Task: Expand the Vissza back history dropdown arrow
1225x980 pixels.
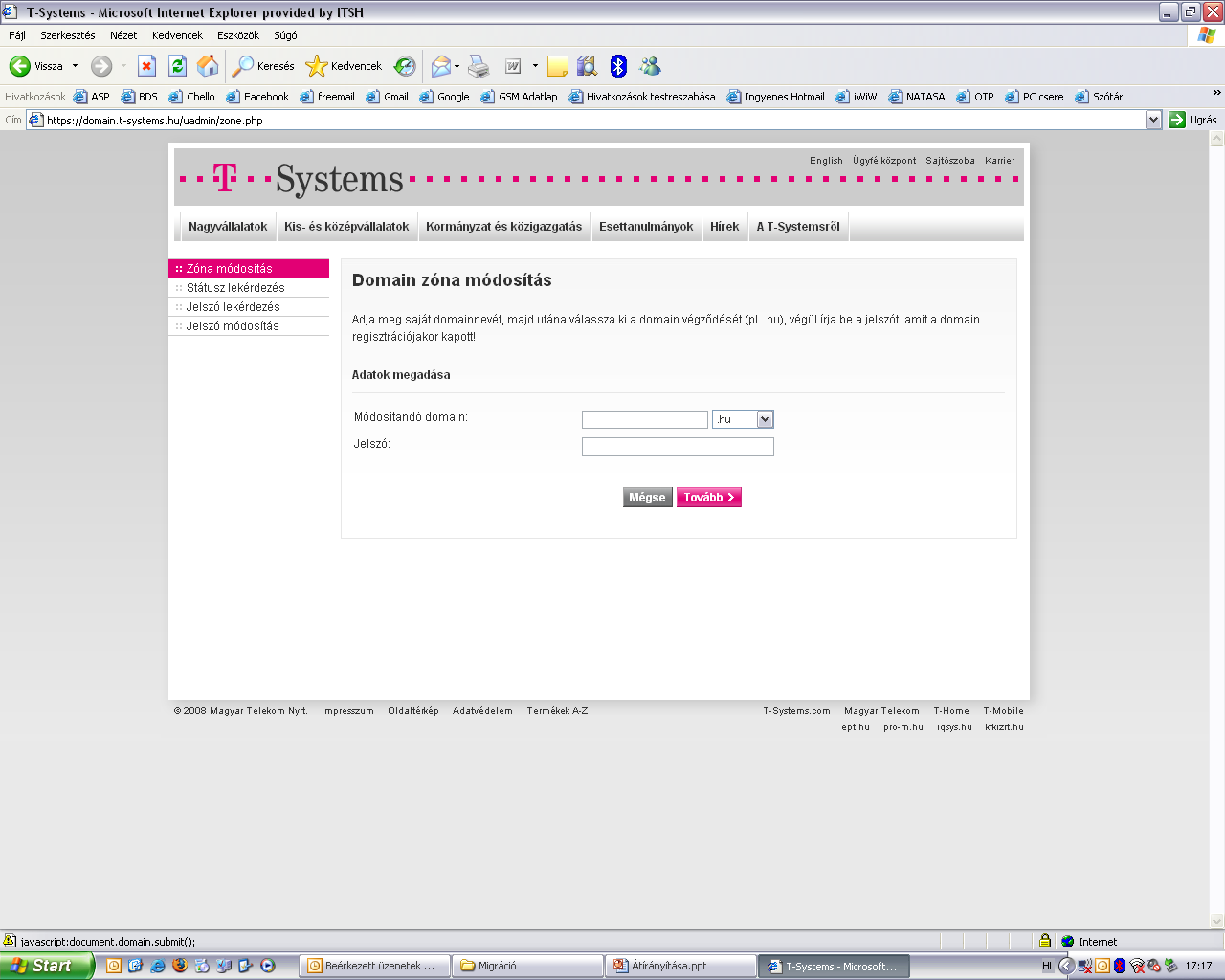Action: coord(75,66)
